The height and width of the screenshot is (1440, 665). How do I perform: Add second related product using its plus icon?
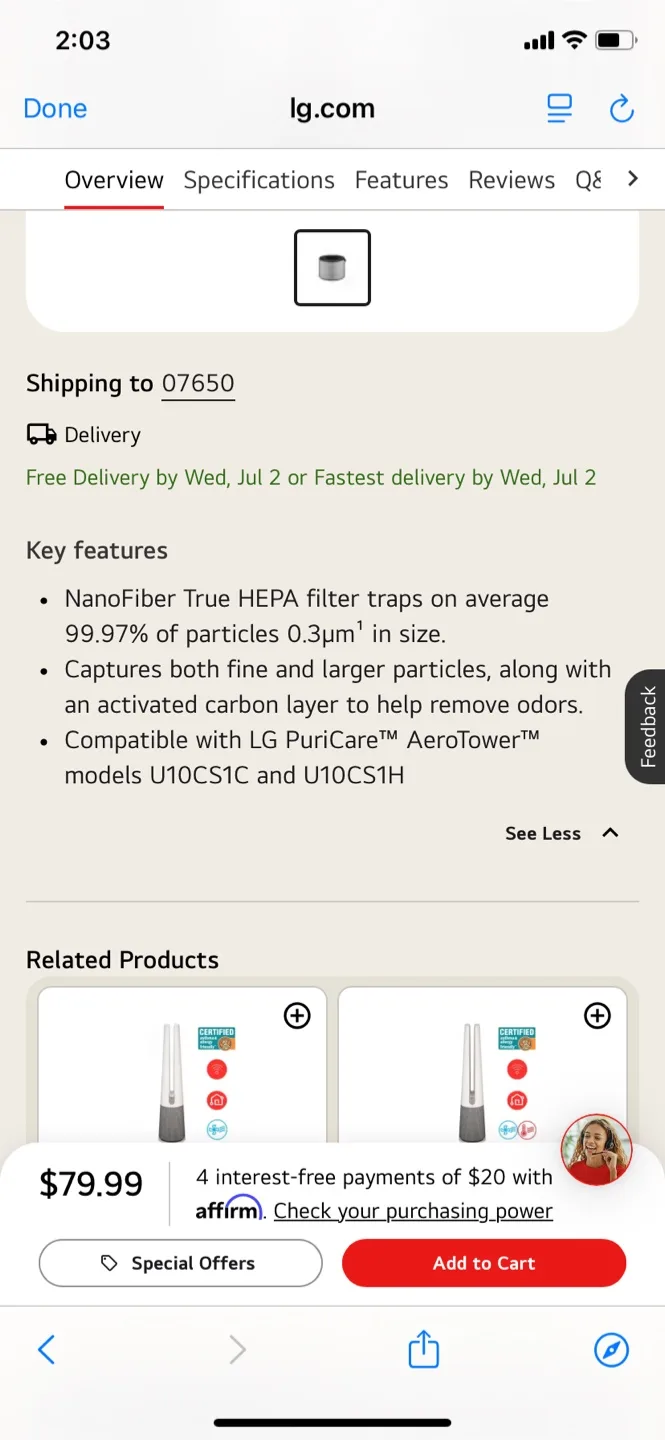click(597, 1016)
